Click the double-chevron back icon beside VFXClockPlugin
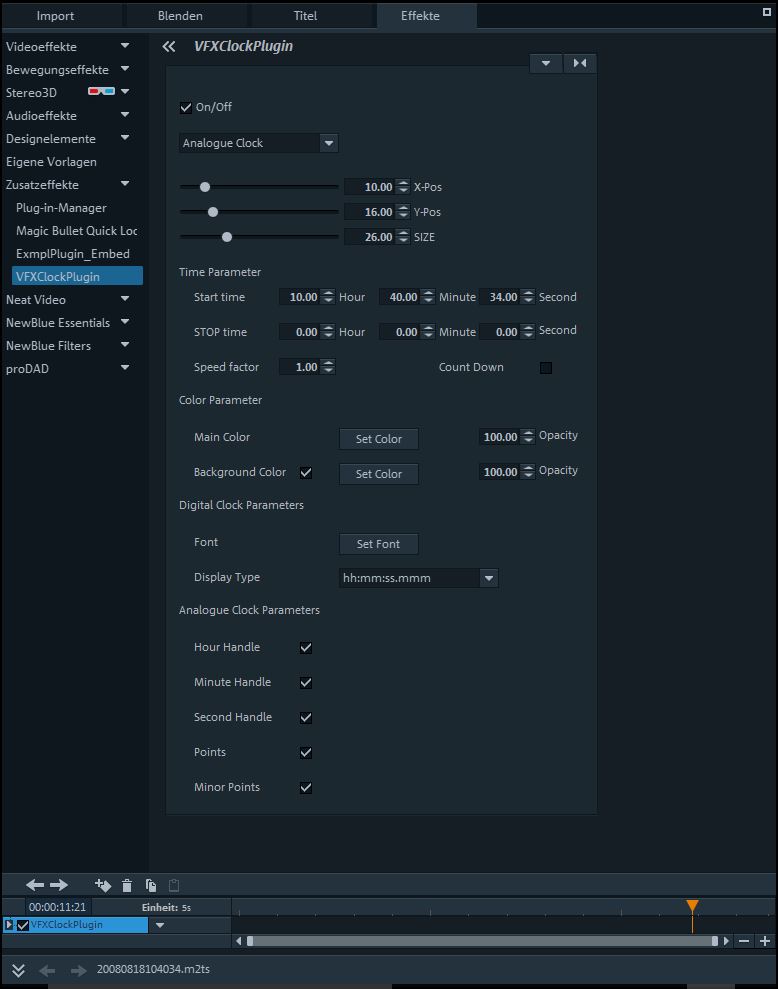Screen dimensions: 778x989 (169, 46)
